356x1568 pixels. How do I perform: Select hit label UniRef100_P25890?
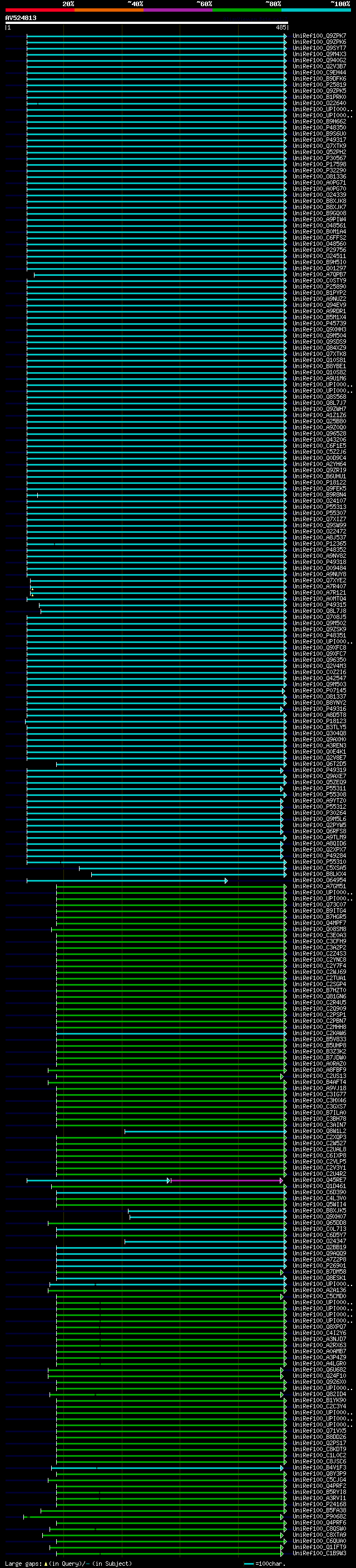coord(319,286)
